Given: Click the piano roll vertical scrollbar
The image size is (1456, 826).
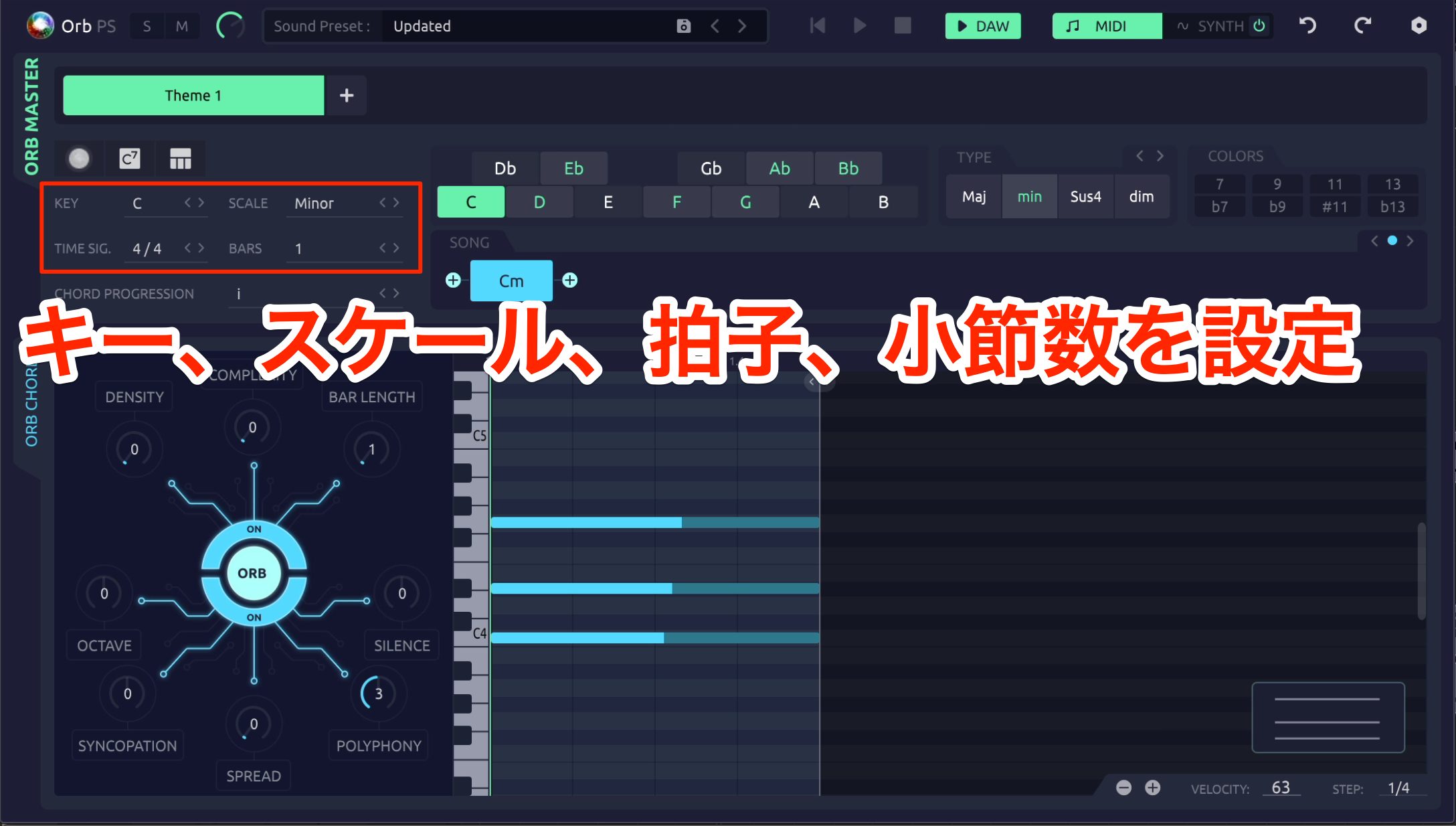Looking at the screenshot, I should [x=1421, y=571].
